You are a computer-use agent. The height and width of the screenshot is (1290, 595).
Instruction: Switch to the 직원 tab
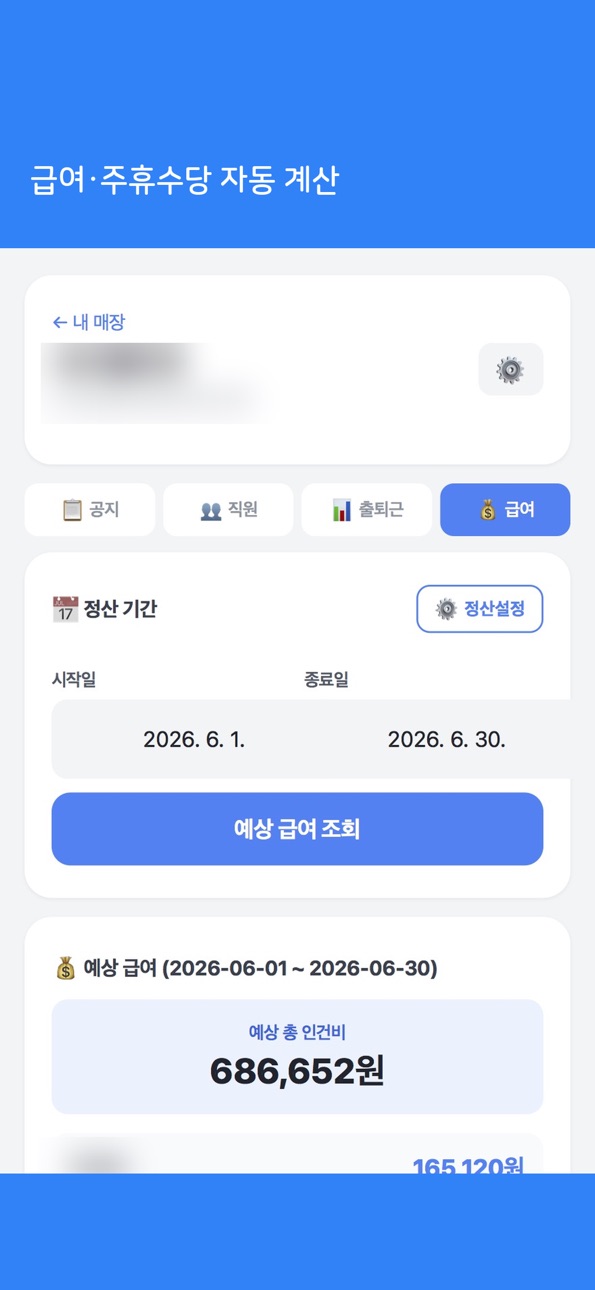tap(228, 509)
